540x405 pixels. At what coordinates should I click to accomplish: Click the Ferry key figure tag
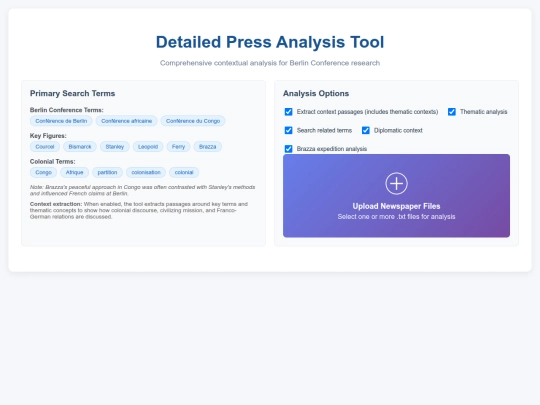pyautogui.click(x=178, y=147)
